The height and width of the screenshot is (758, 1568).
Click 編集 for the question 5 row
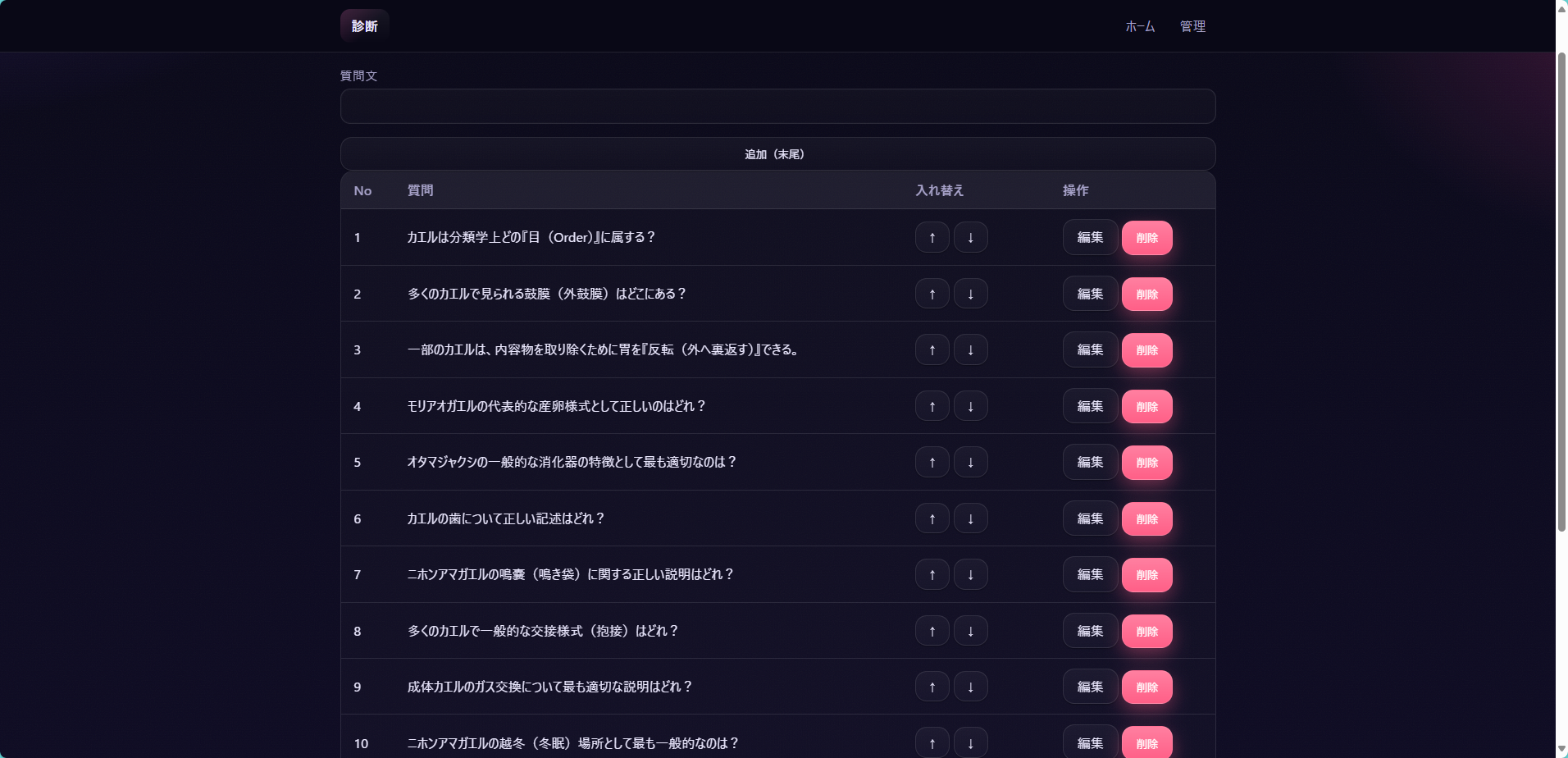[1089, 462]
